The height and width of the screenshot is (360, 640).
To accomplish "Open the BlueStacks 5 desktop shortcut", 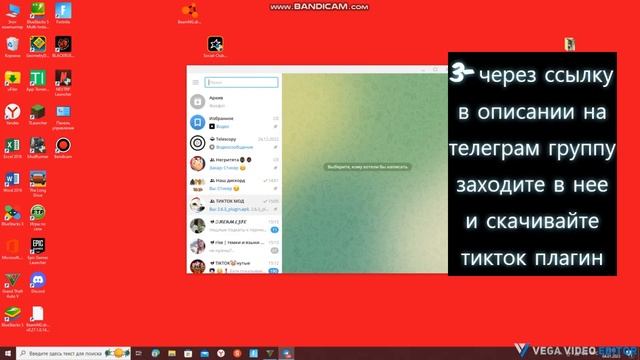I will coord(12,317).
